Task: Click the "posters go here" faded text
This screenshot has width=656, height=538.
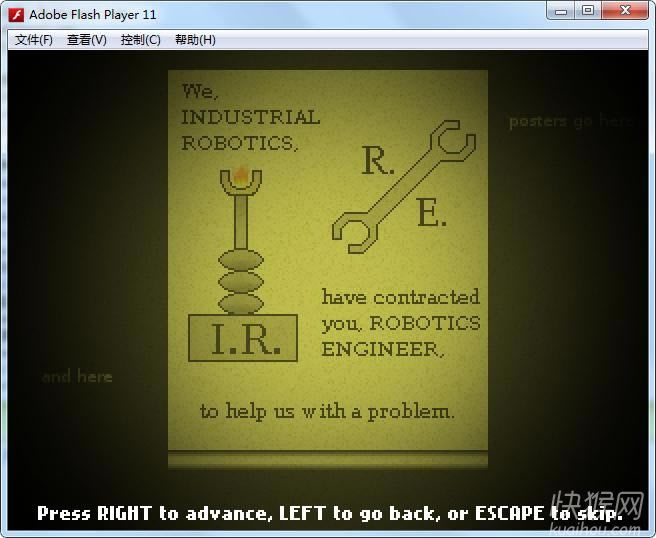Action: [571, 121]
